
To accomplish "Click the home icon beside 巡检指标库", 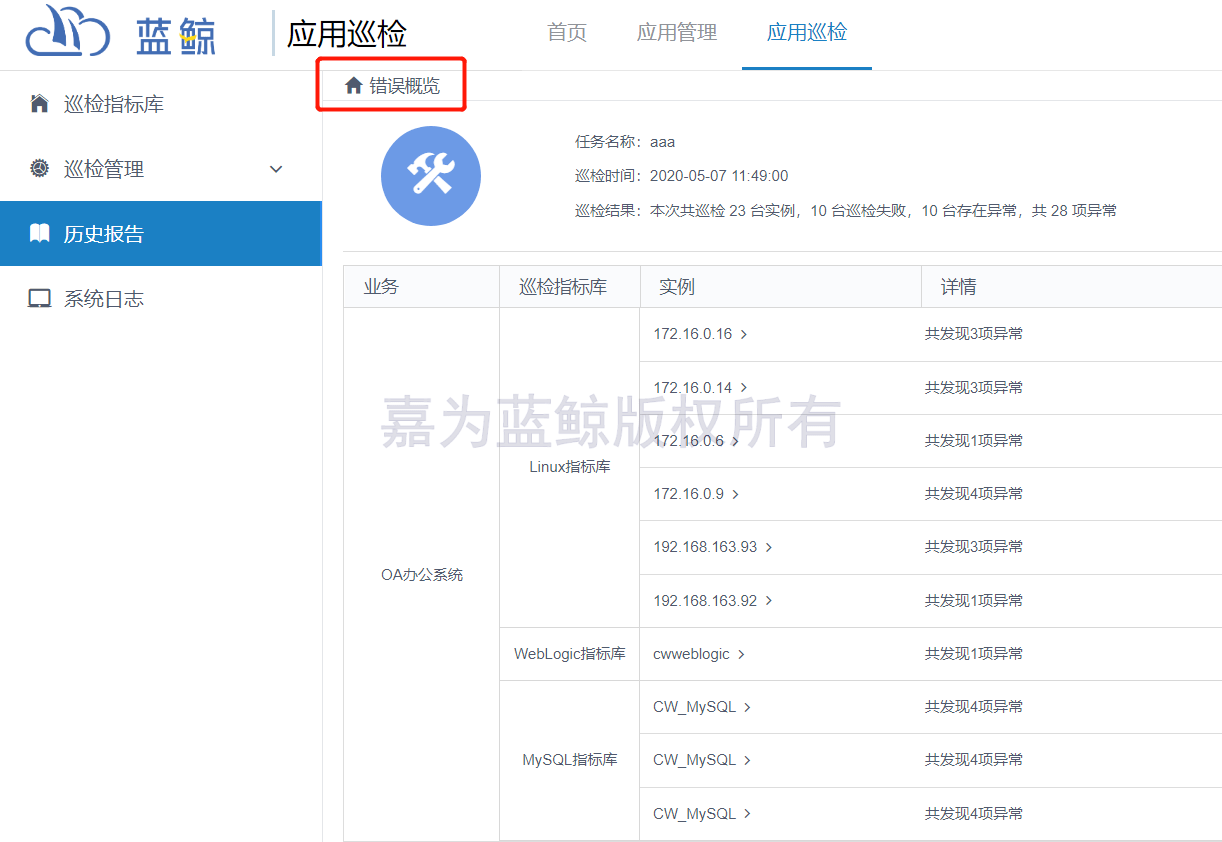I will click(x=40, y=104).
